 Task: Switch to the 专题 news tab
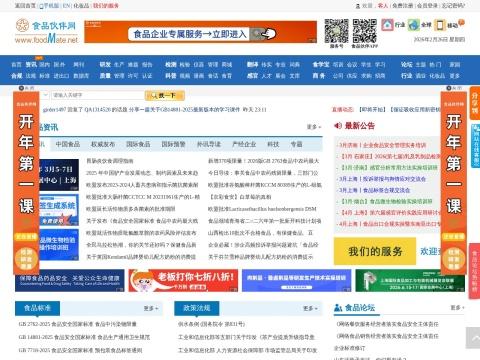pos(296,144)
